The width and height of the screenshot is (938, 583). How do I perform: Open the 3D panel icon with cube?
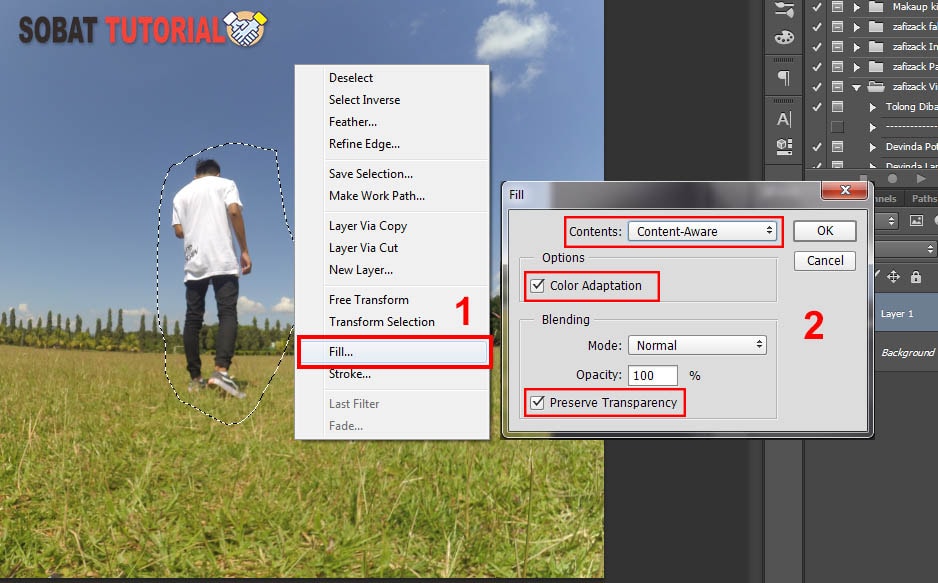click(x=784, y=146)
